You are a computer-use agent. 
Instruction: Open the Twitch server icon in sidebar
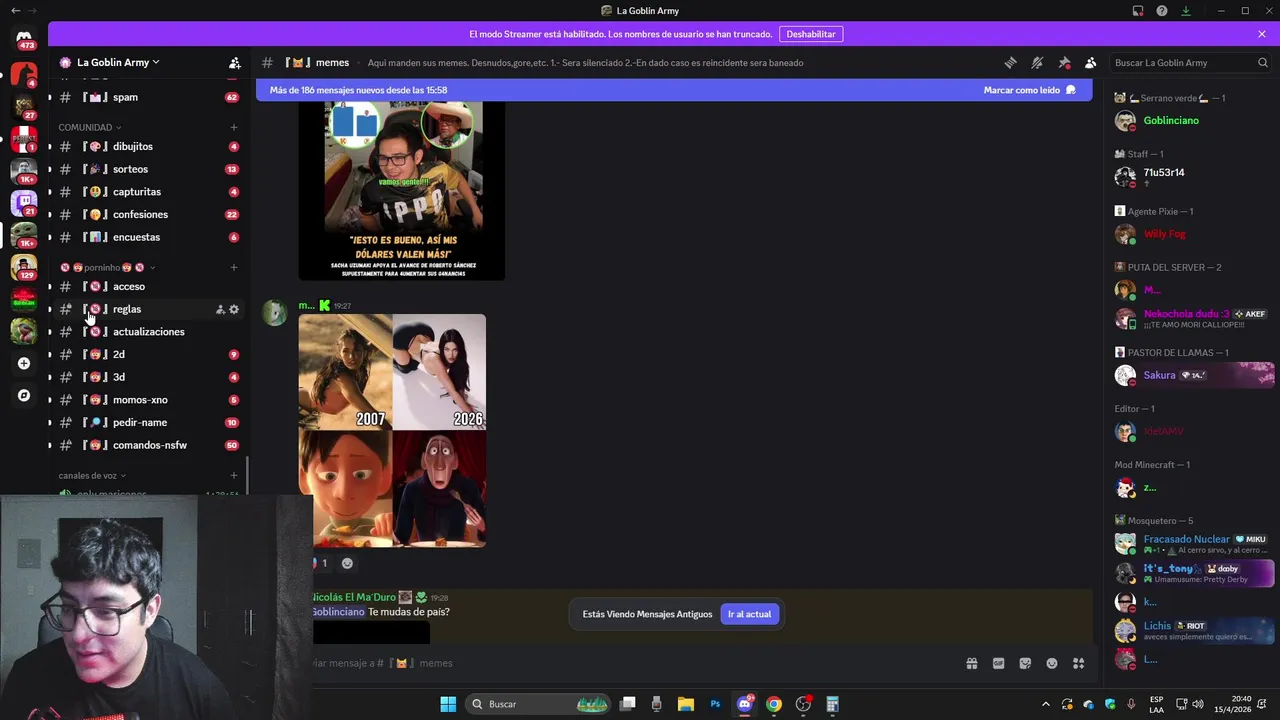point(24,203)
